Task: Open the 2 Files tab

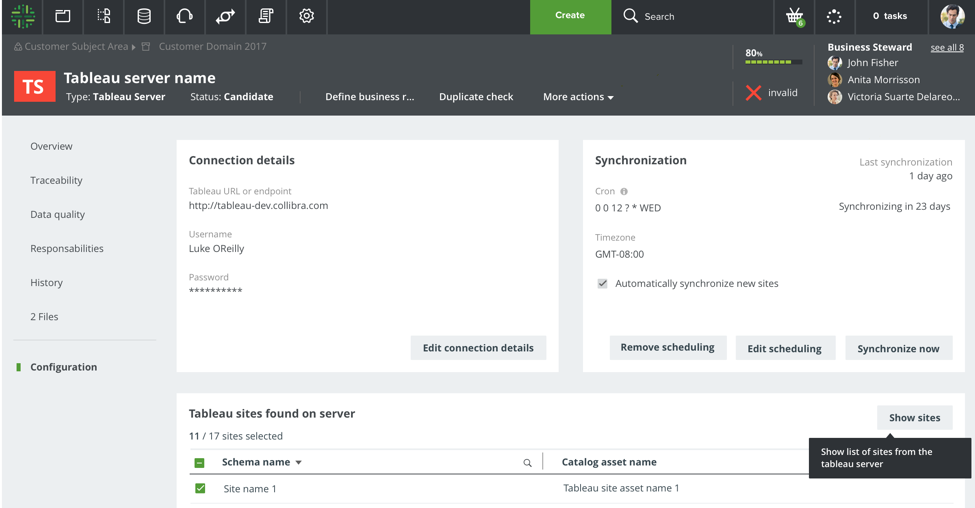Action: pyautogui.click(x=44, y=316)
